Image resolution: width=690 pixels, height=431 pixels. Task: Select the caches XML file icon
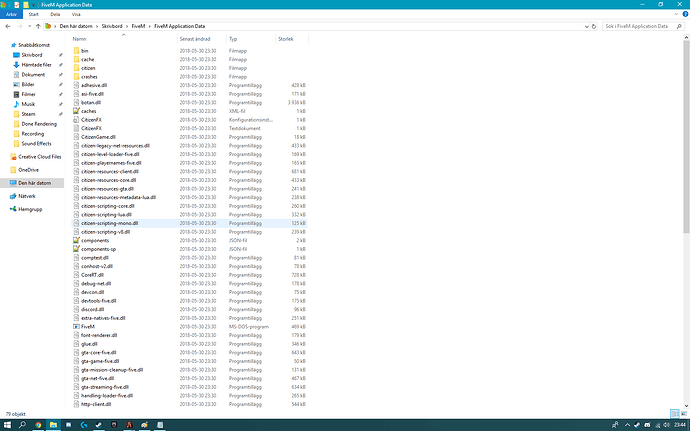[77, 111]
